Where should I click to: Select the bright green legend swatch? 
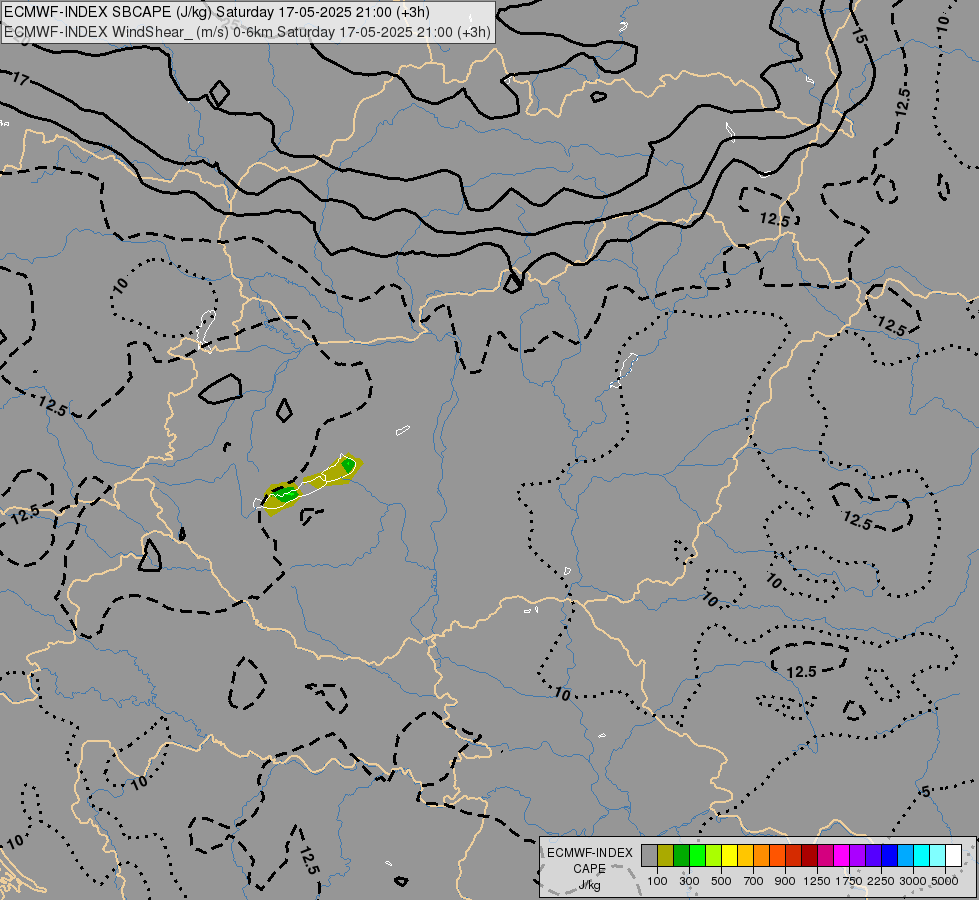click(697, 855)
